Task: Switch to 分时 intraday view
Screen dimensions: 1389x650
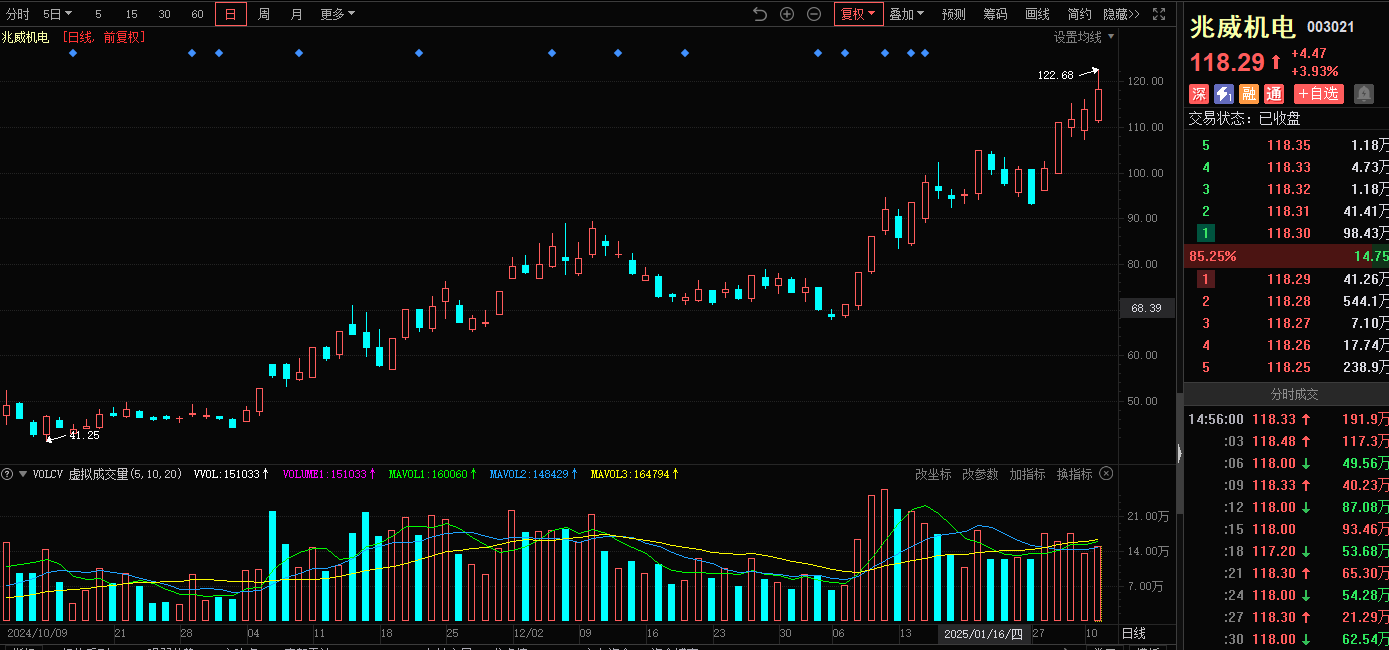Action: coord(18,14)
